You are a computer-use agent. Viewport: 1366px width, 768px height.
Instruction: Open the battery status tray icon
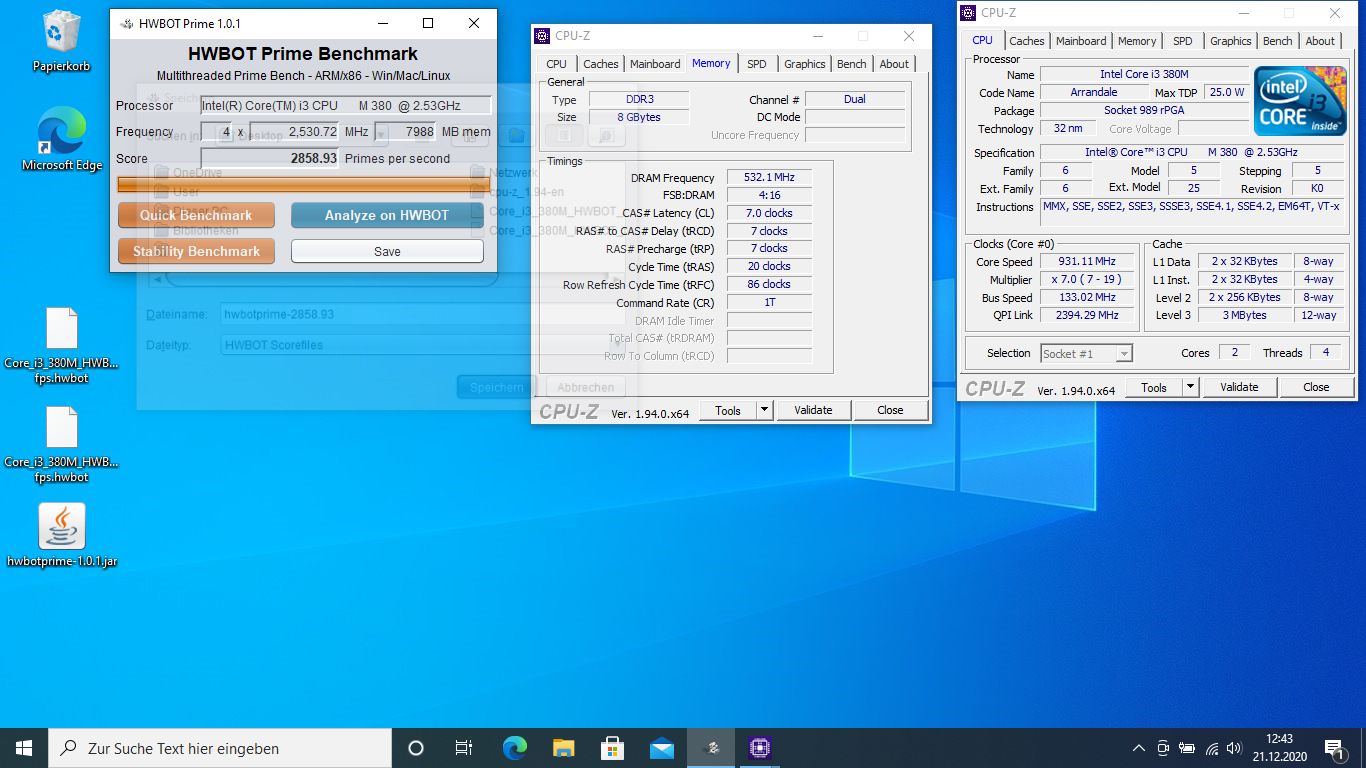[x=1187, y=748]
